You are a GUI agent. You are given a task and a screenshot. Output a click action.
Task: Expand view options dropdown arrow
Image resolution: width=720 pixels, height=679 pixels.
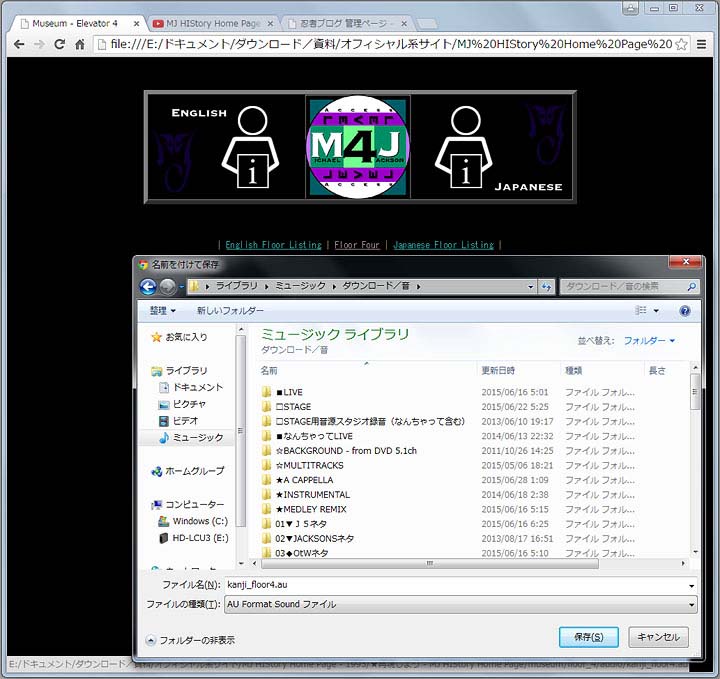(656, 311)
